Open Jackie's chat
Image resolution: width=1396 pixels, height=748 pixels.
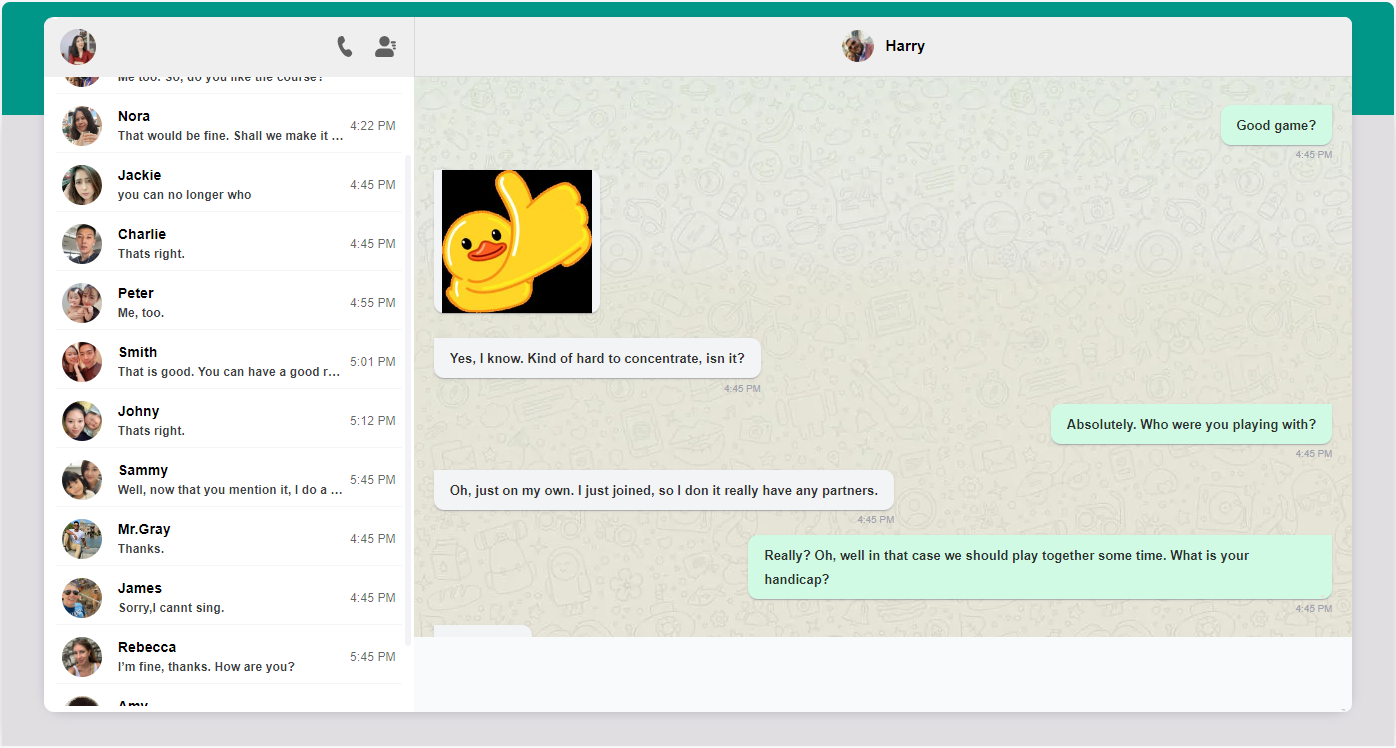click(x=228, y=184)
